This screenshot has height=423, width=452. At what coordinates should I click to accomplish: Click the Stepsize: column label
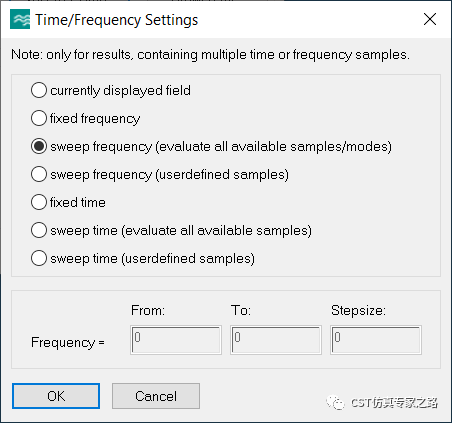358,310
